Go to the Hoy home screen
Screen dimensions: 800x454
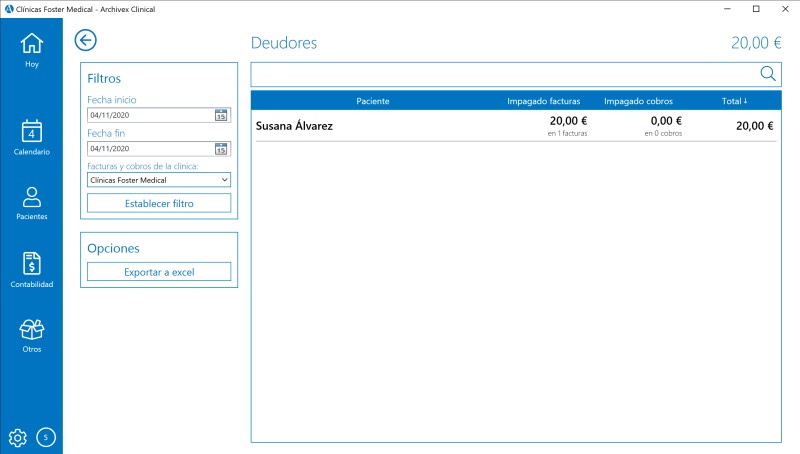(x=31, y=50)
